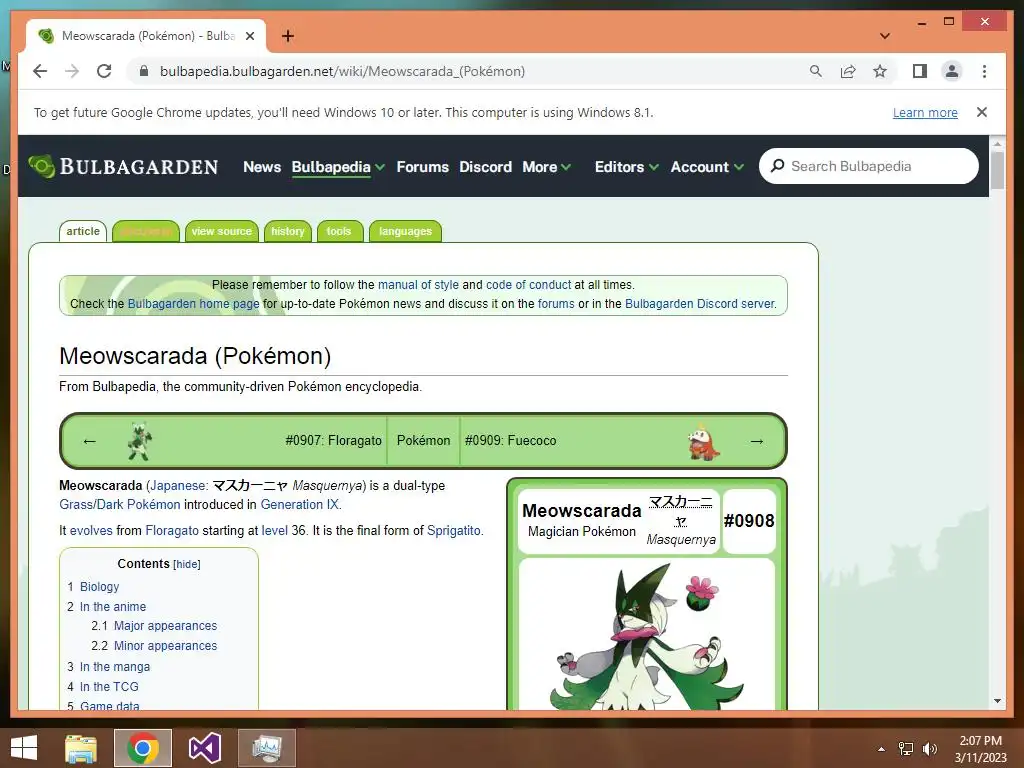Open the code of conduct link
Screen dimensions: 1024x768
[528, 285]
